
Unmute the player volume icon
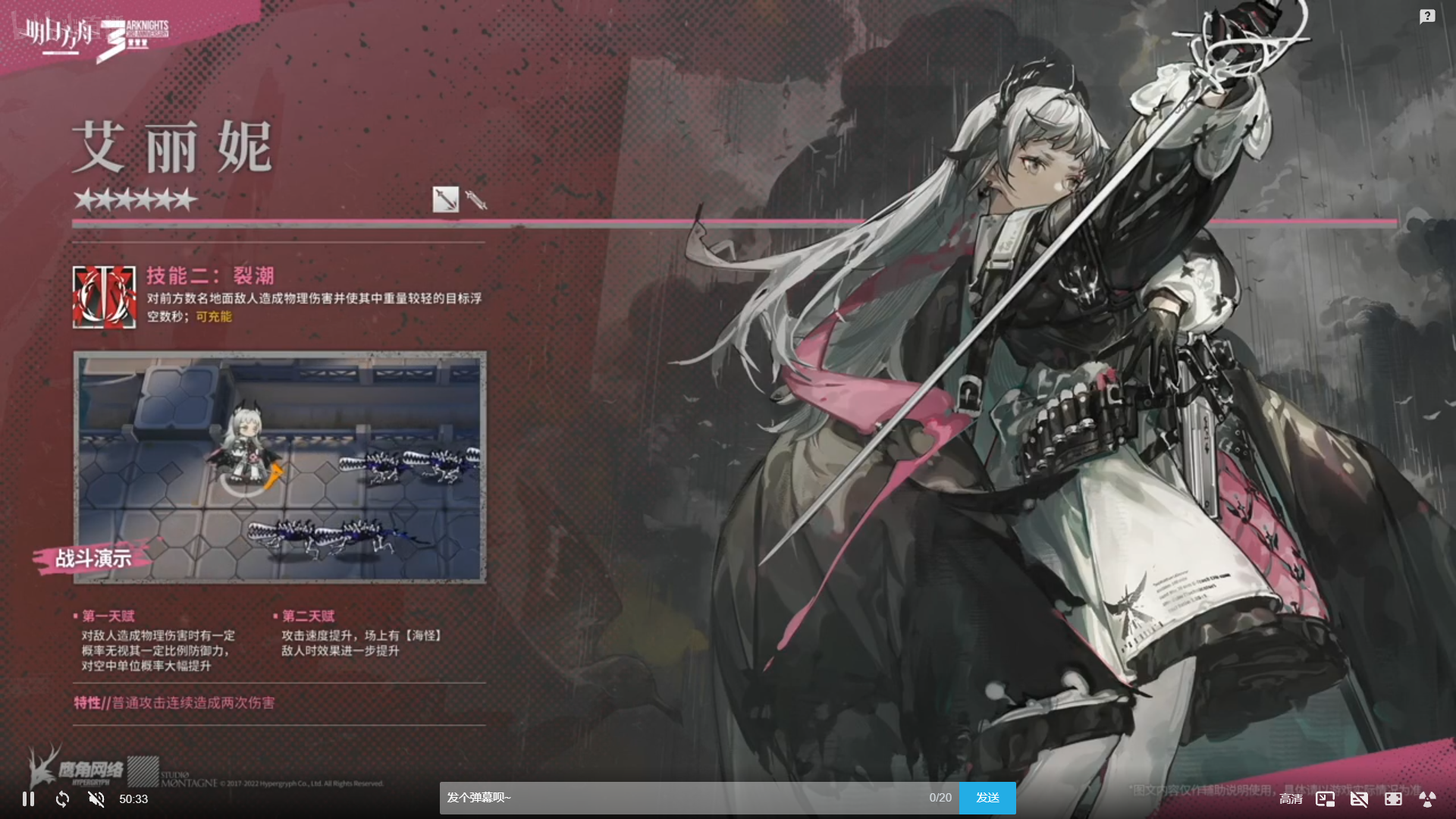[x=96, y=799]
